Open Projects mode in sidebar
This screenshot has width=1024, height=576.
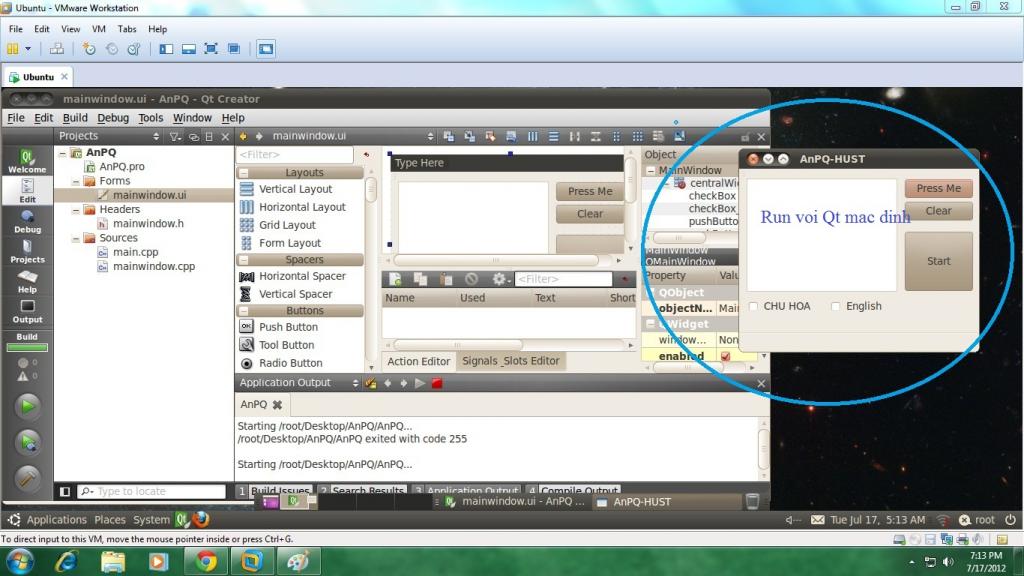27,251
